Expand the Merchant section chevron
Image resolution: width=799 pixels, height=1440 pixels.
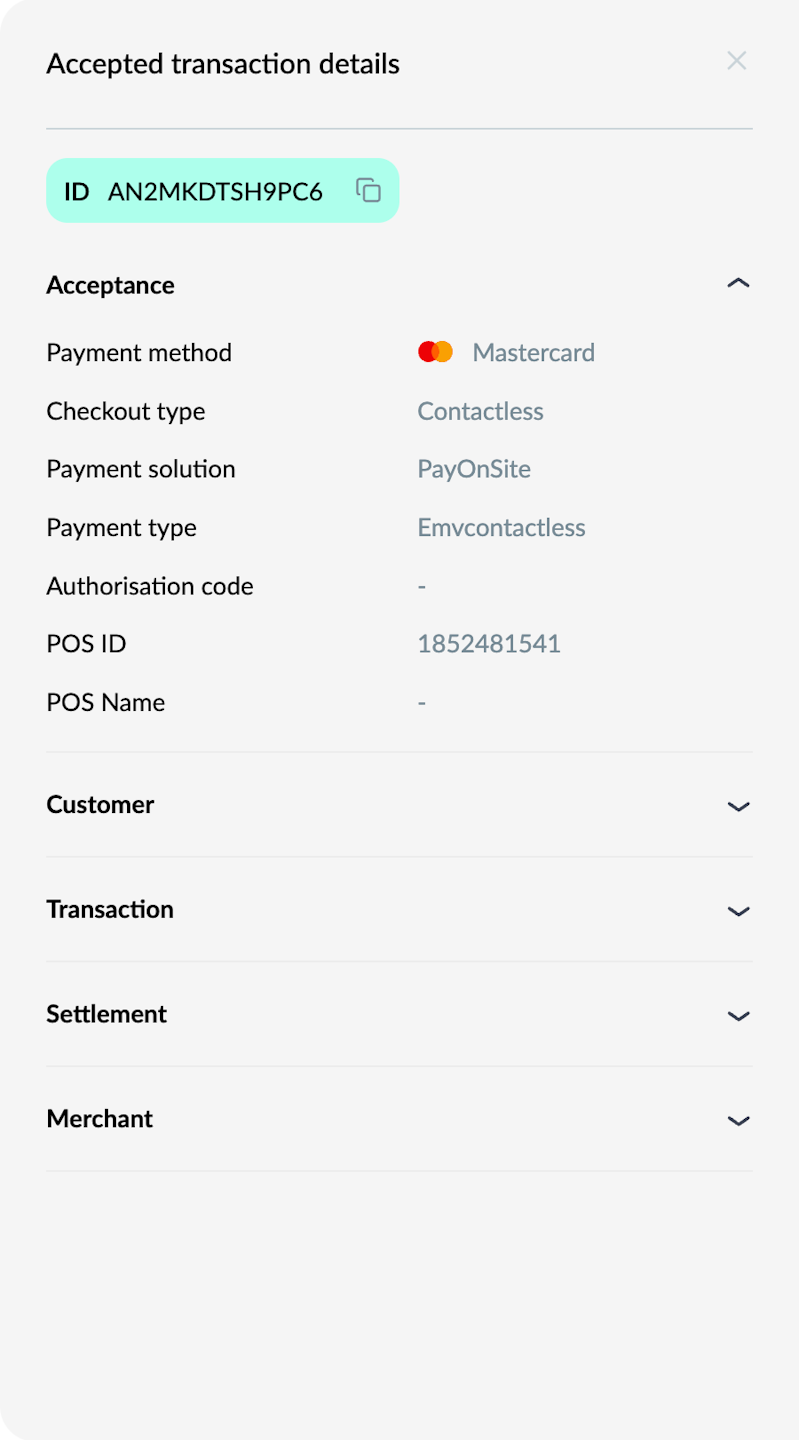pyautogui.click(x=738, y=1121)
